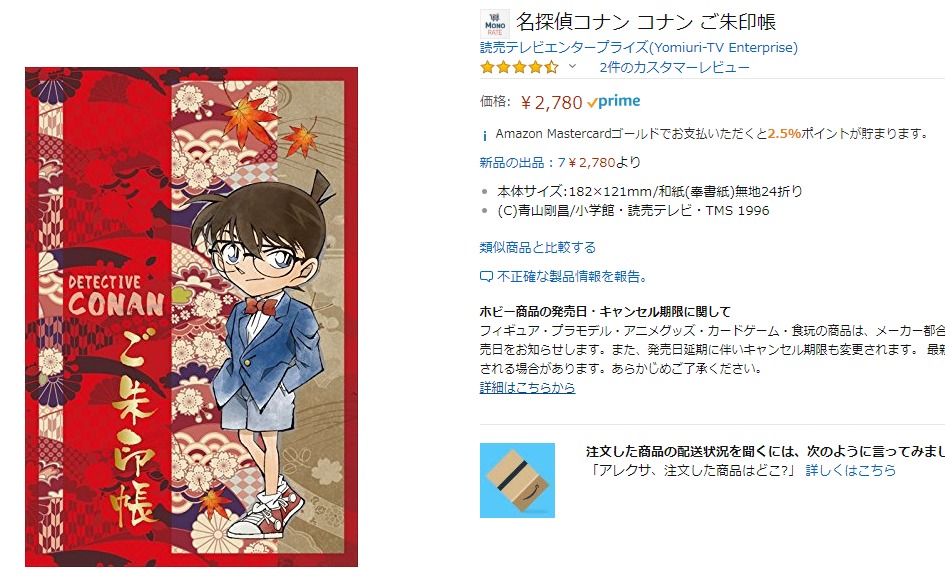Screen dimensions: 945x581
Task: Open 2件のカスタマーレビュー link
Action: 674,68
